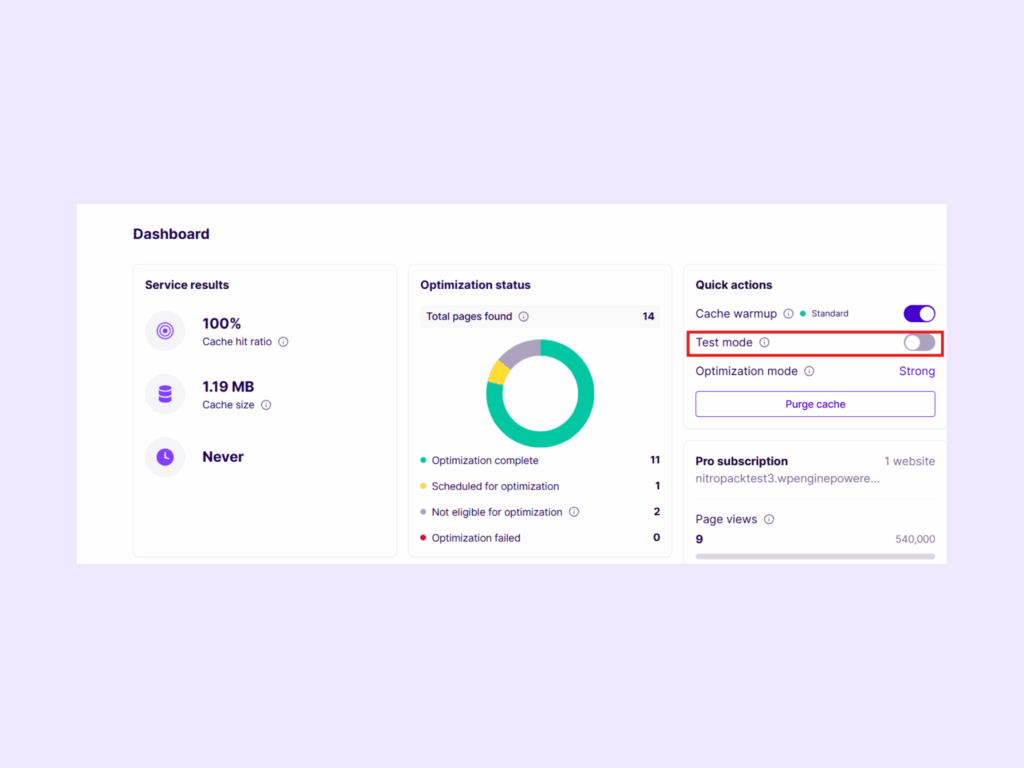This screenshot has width=1024, height=768.
Task: Click the 'Optimization mode' label
Action: (x=746, y=371)
